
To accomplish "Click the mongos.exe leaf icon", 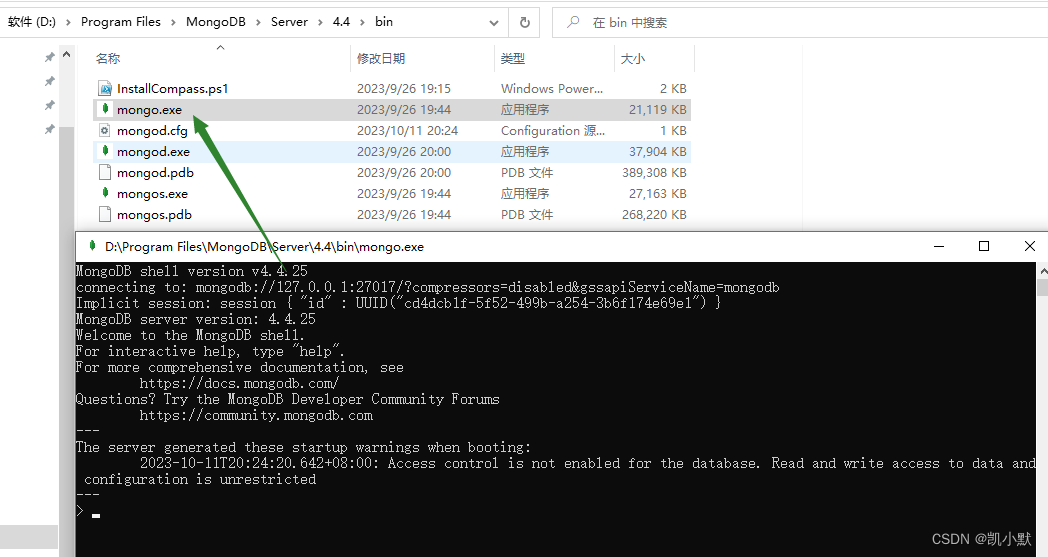I will [x=104, y=193].
